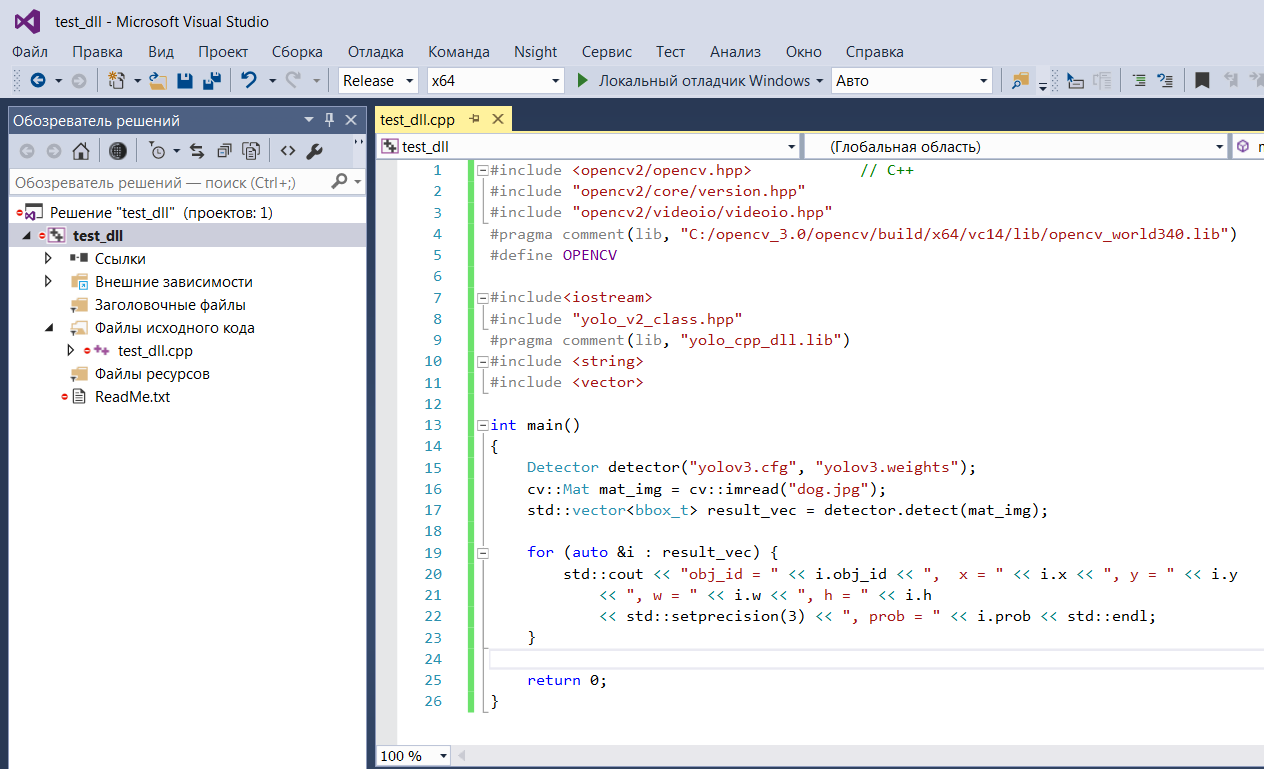The image size is (1264, 769).
Task: Click the Sync with Active Document icon
Action: click(x=197, y=151)
